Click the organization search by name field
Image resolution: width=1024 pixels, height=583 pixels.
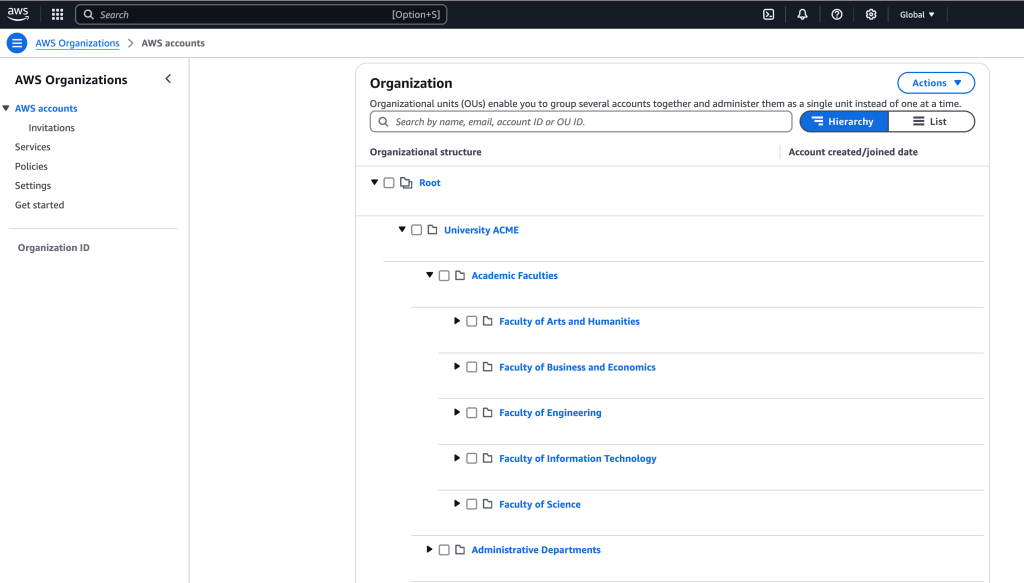(x=581, y=121)
